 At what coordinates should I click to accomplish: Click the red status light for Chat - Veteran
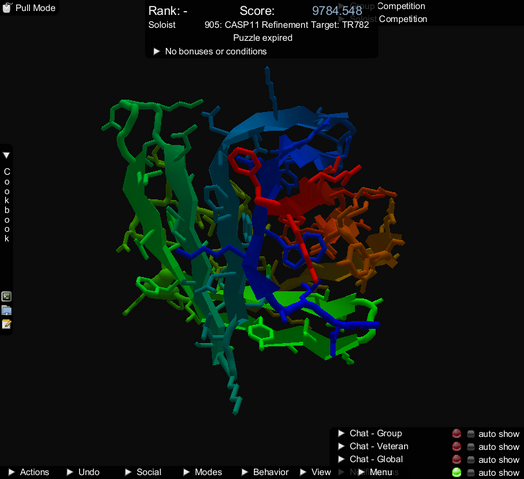pos(456,447)
